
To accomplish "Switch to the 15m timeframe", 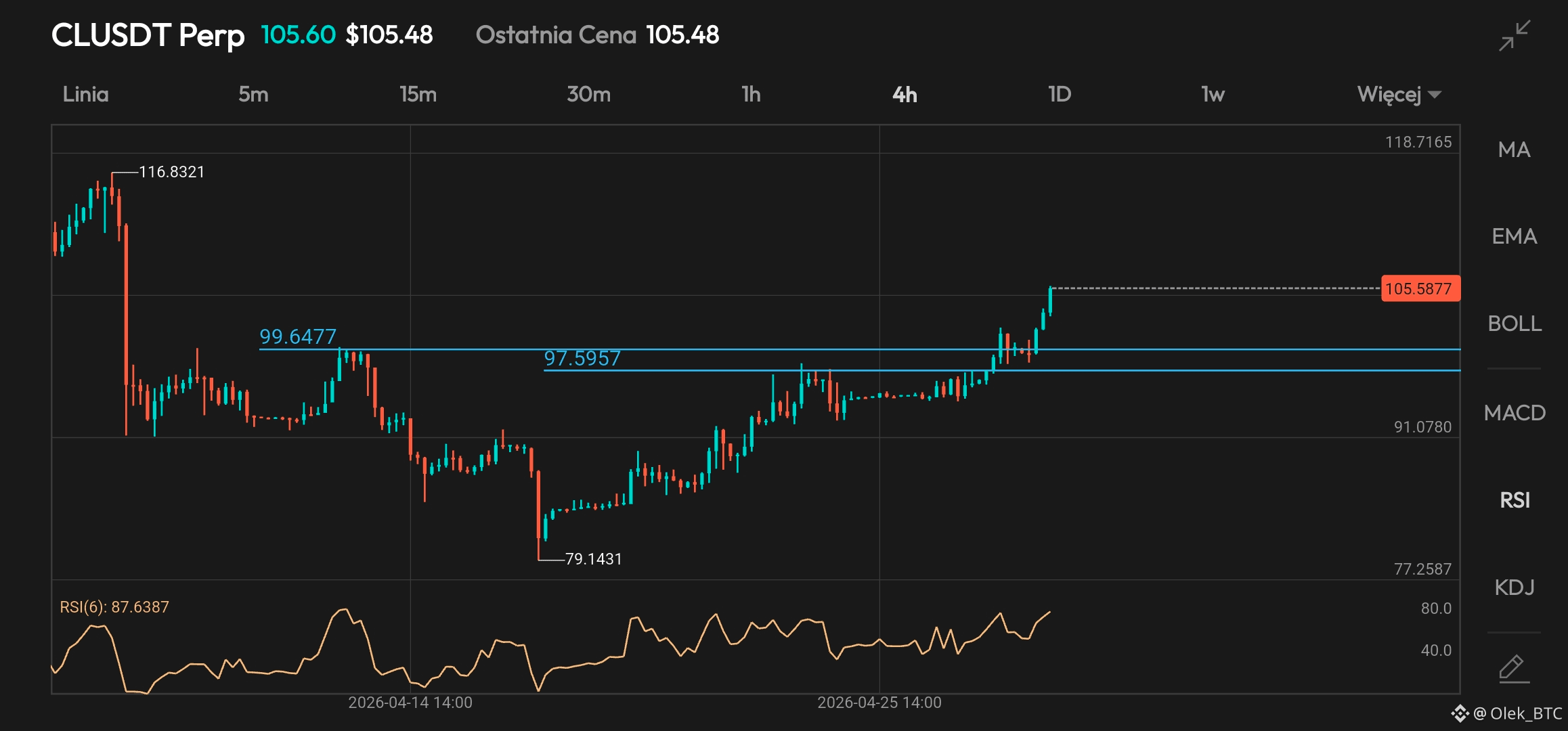I will tap(418, 94).
